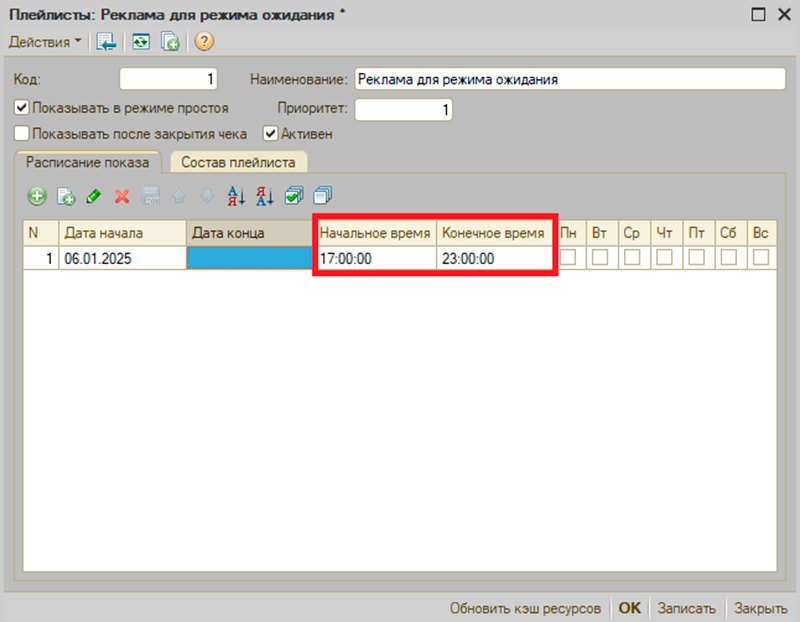Enable Показывать после закрытия чека checkbox
The image size is (800, 622).
click(21, 134)
